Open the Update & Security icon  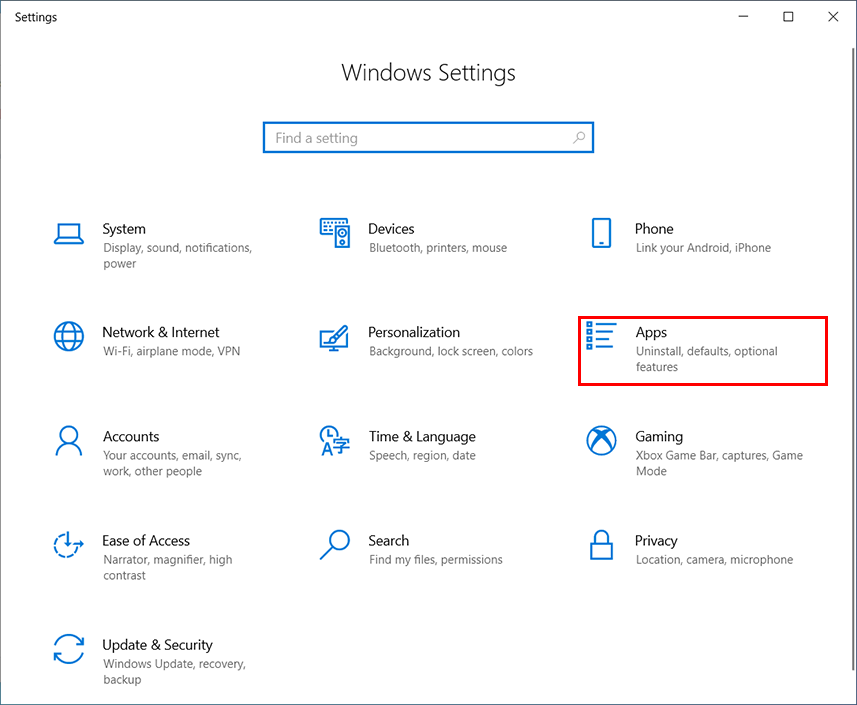point(68,649)
